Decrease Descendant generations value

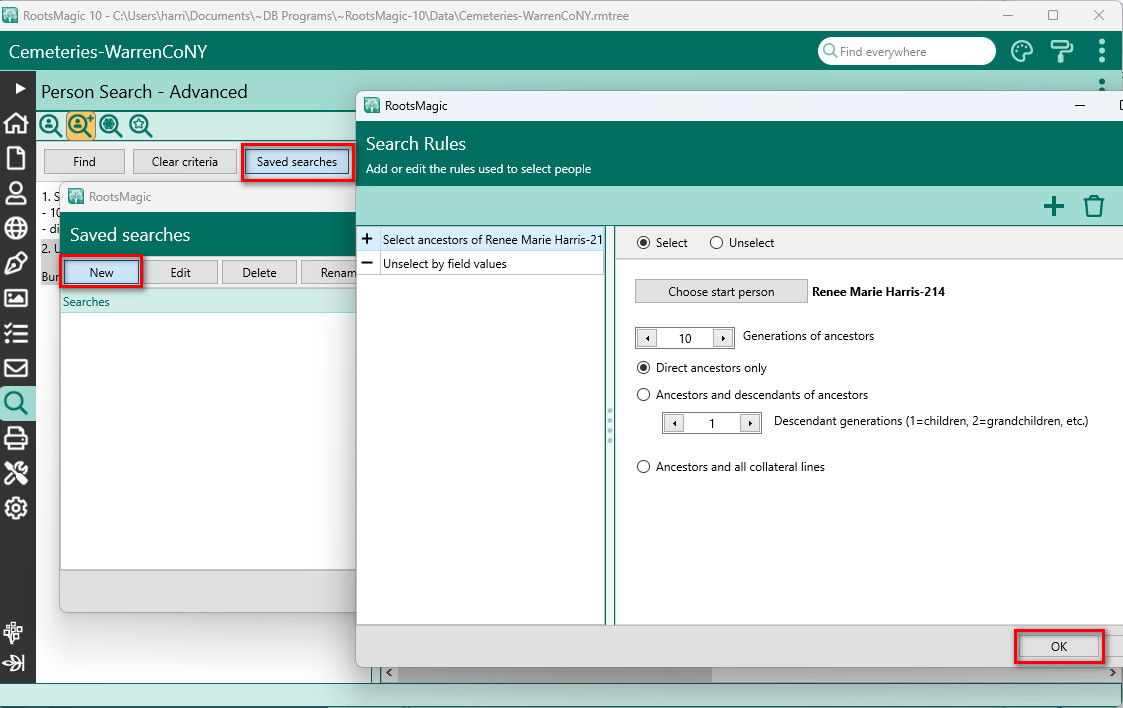click(674, 423)
